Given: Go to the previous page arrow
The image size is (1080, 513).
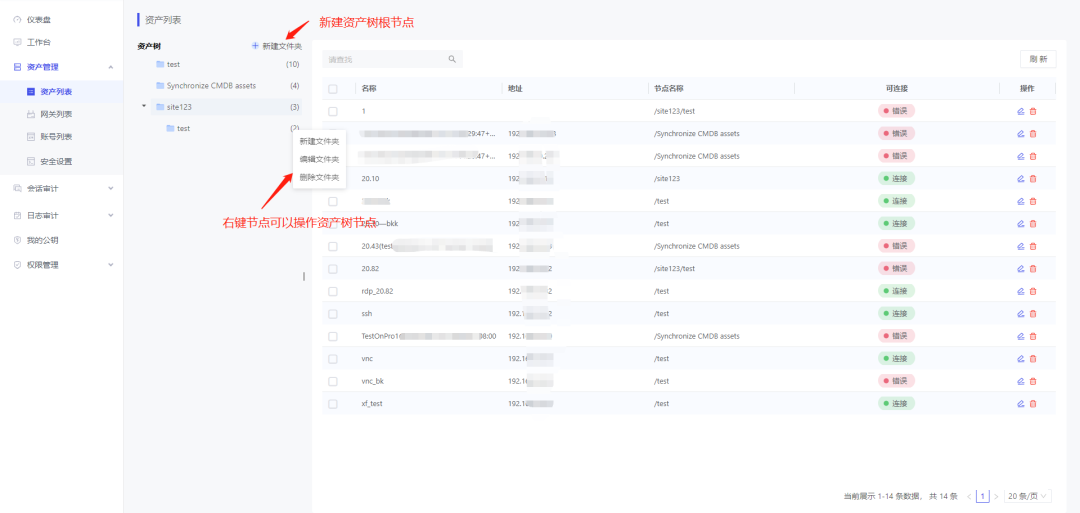Looking at the screenshot, I should tap(969, 496).
